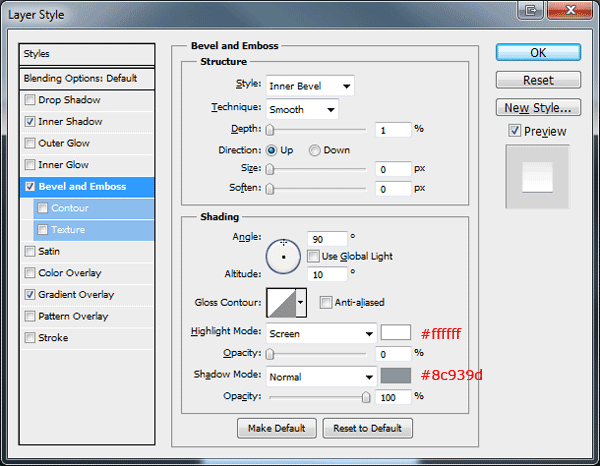Click the New Style... button

(x=538, y=108)
